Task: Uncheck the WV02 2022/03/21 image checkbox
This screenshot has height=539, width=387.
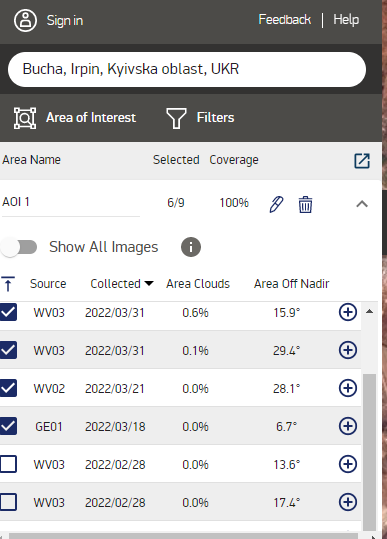Action: (x=8, y=388)
